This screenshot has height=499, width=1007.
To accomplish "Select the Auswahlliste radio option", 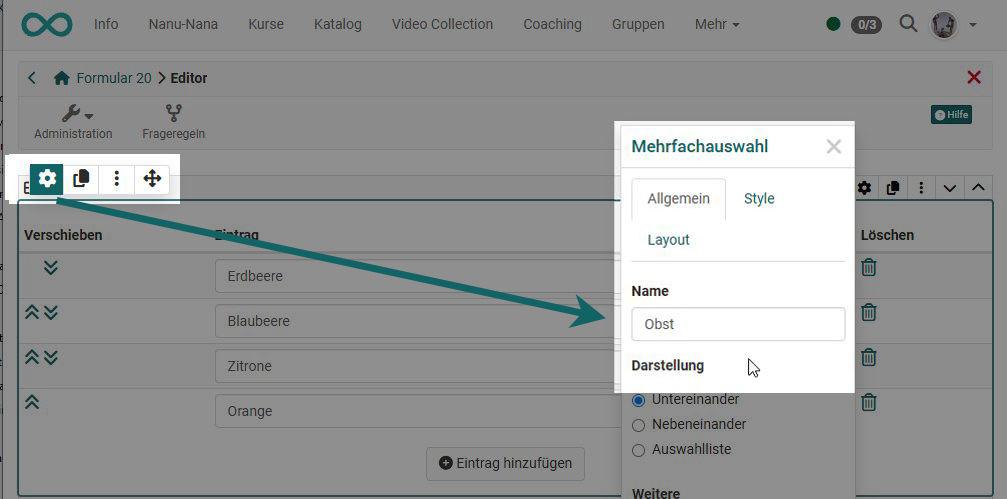I will [639, 450].
